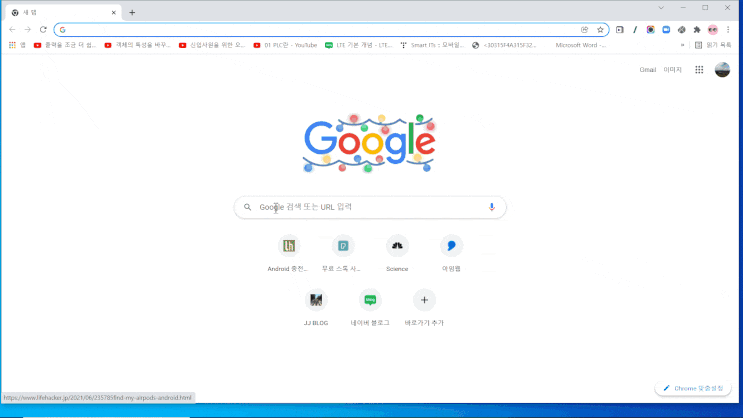The height and width of the screenshot is (418, 743).
Task: Click the pen-slash extension icon
Action: tap(635, 29)
